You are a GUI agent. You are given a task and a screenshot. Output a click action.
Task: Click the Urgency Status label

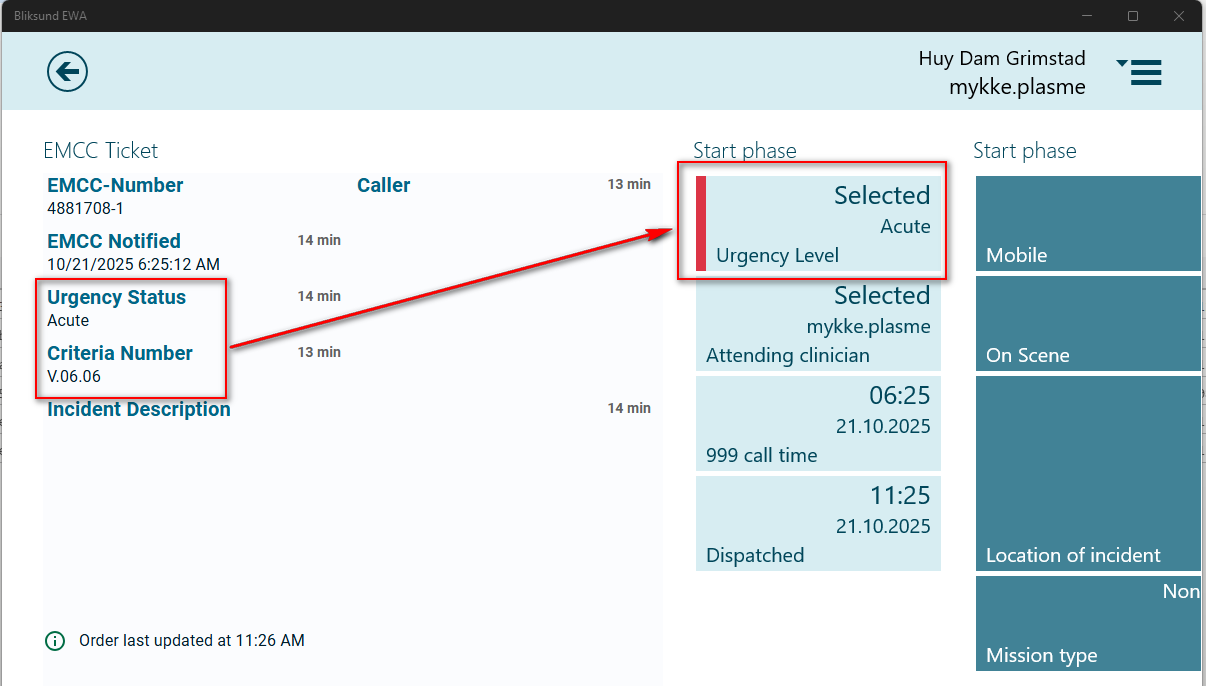[116, 298]
